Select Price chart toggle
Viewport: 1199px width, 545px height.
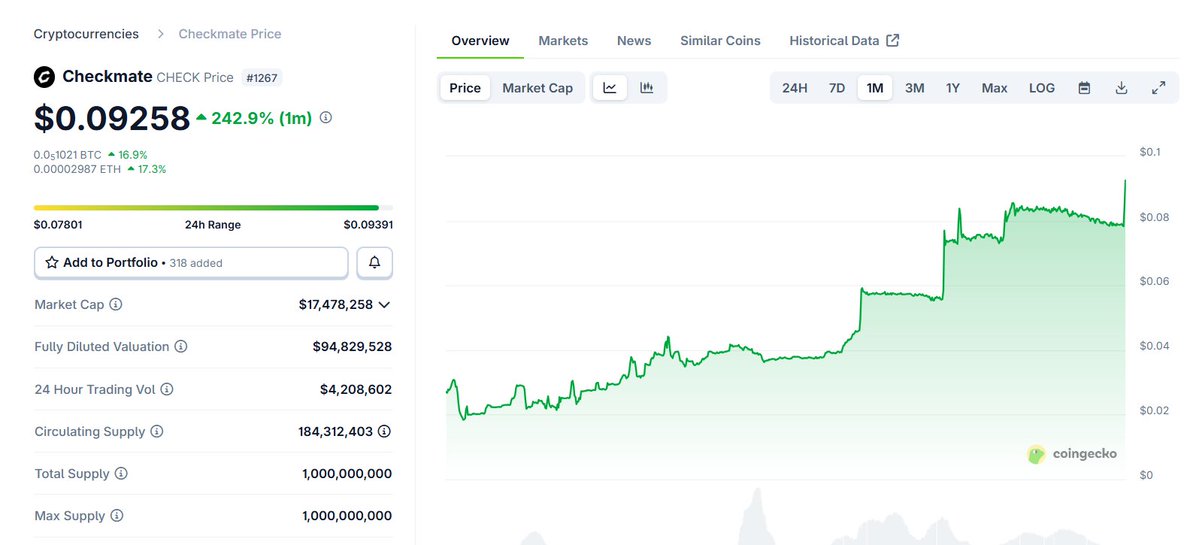pos(465,88)
